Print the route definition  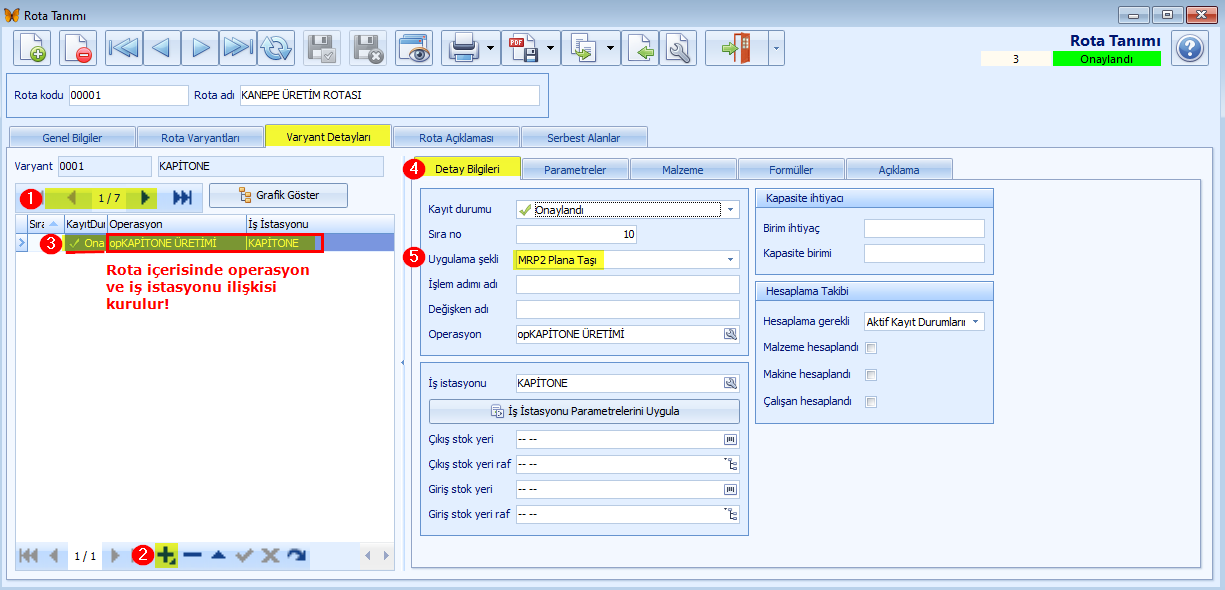pos(462,48)
